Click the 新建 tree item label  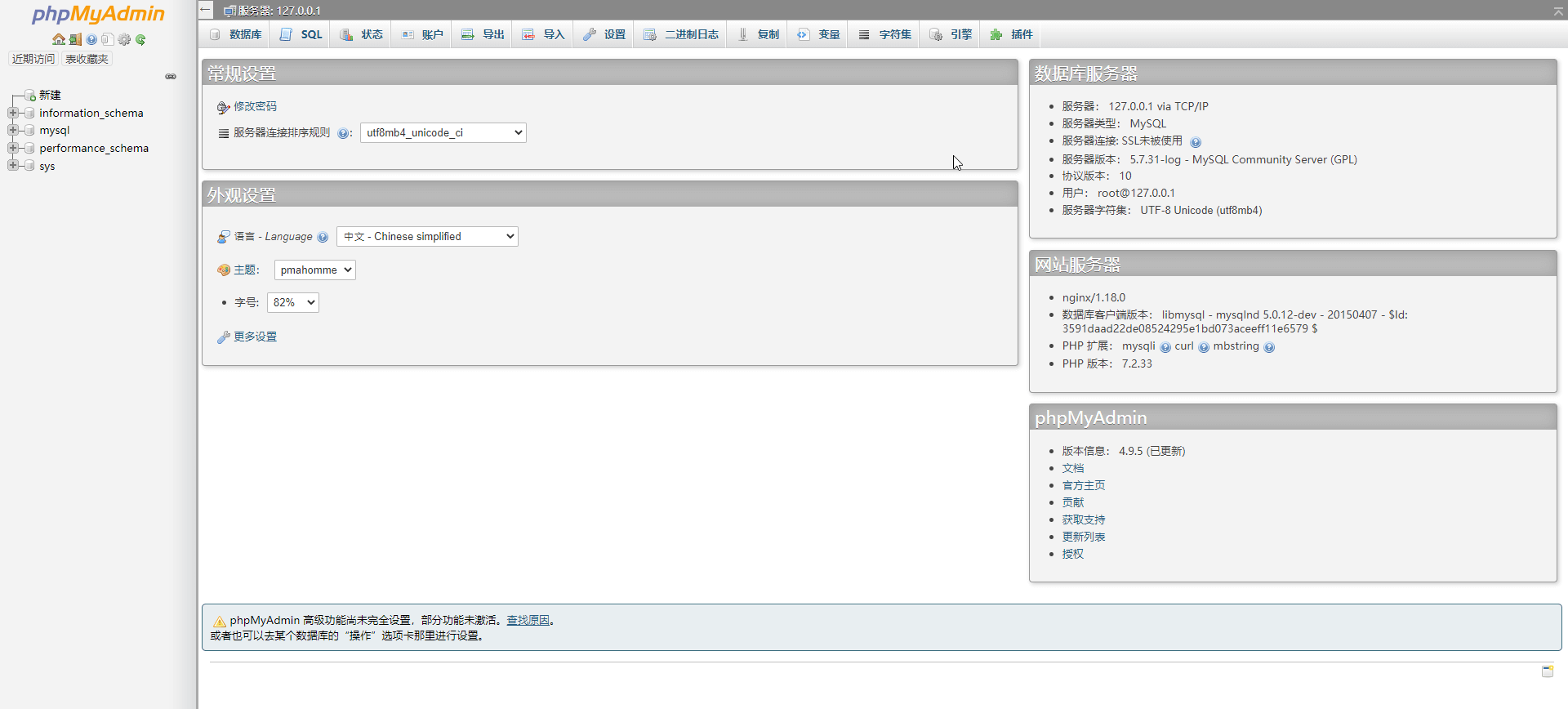click(x=50, y=95)
